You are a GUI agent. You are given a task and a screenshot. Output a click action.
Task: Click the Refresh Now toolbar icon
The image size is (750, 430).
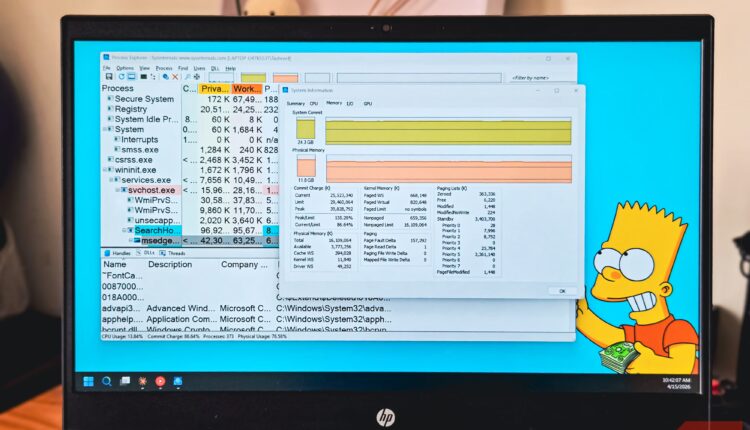coord(121,77)
